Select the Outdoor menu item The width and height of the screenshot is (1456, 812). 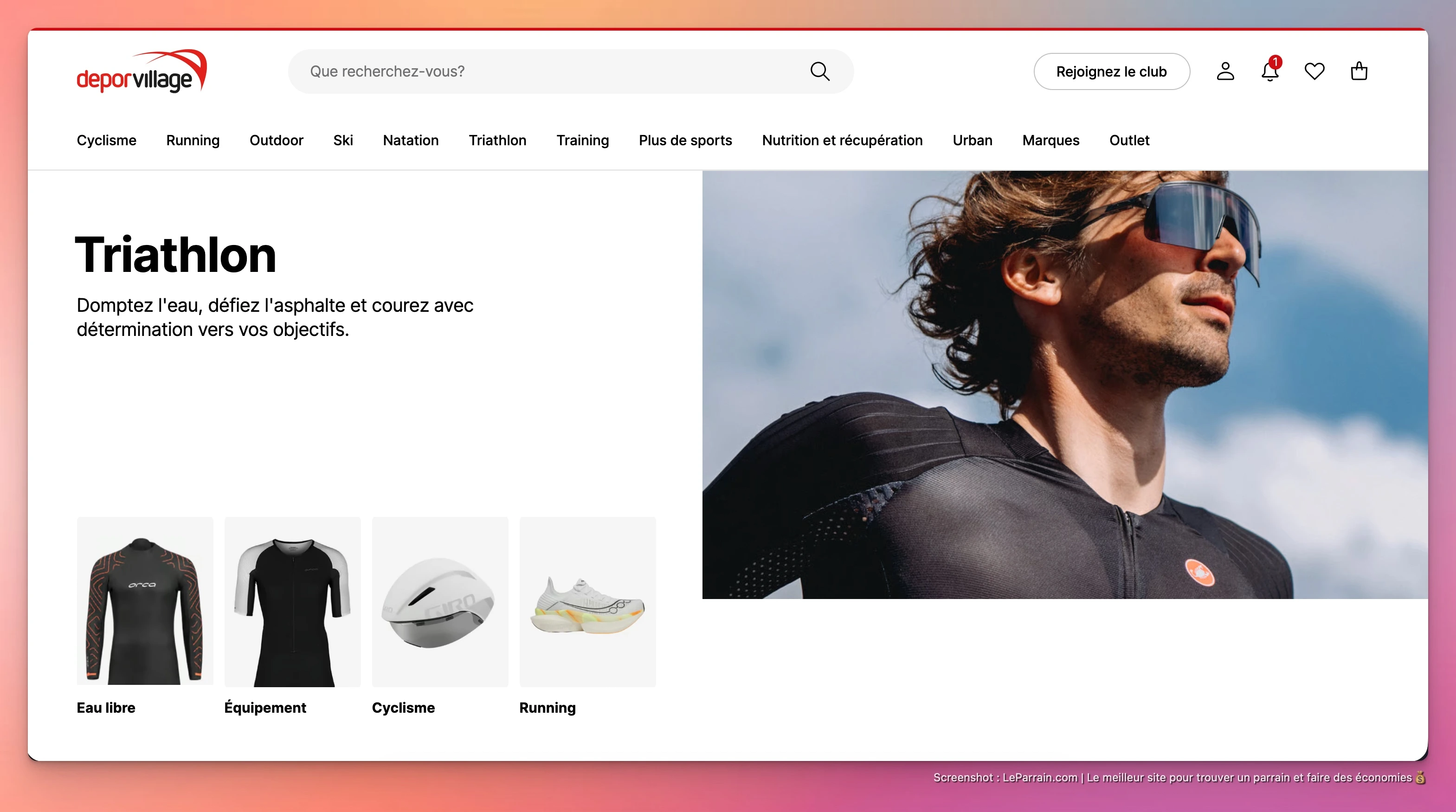(x=277, y=140)
